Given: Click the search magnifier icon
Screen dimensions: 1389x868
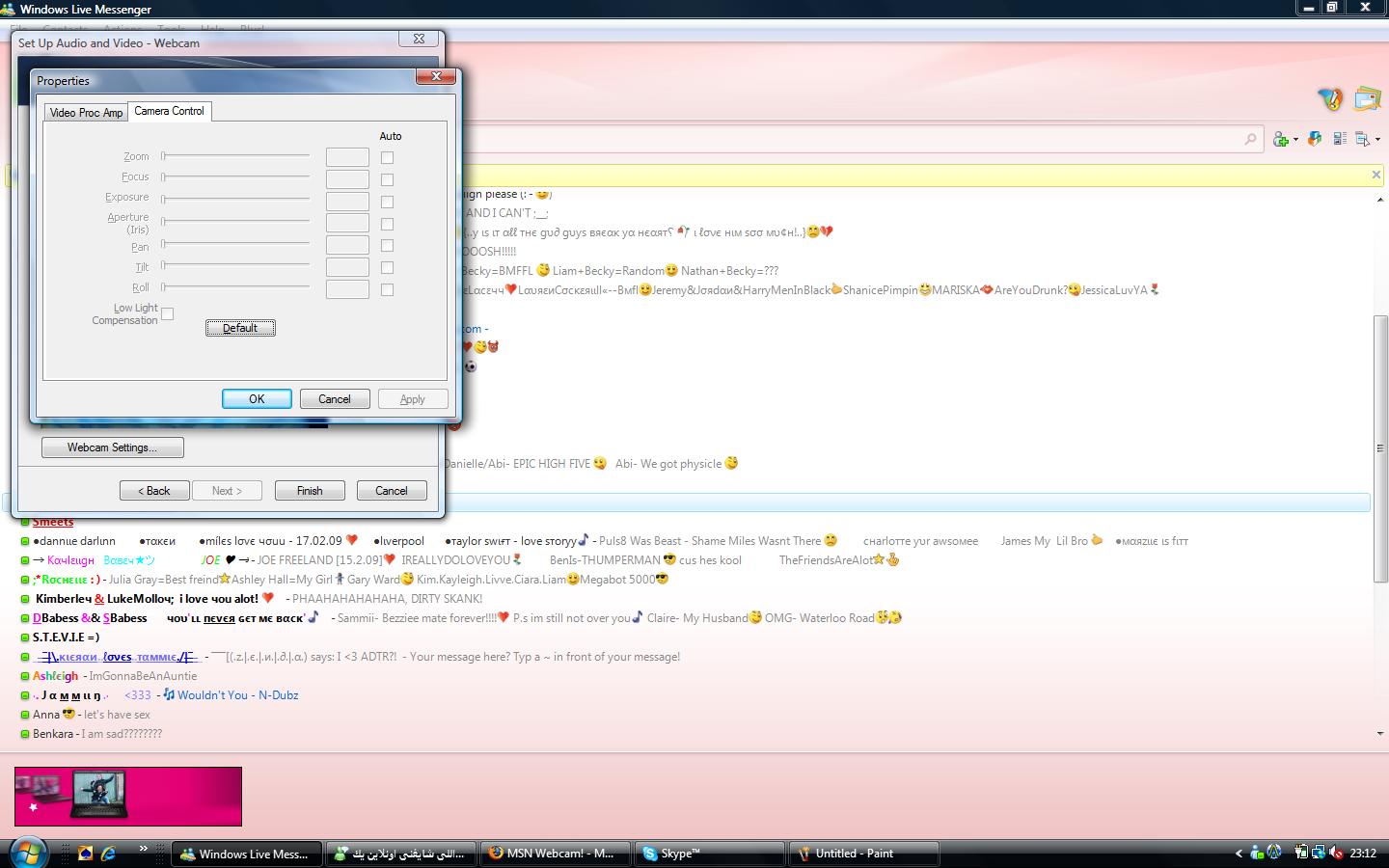Looking at the screenshot, I should coord(1250,139).
